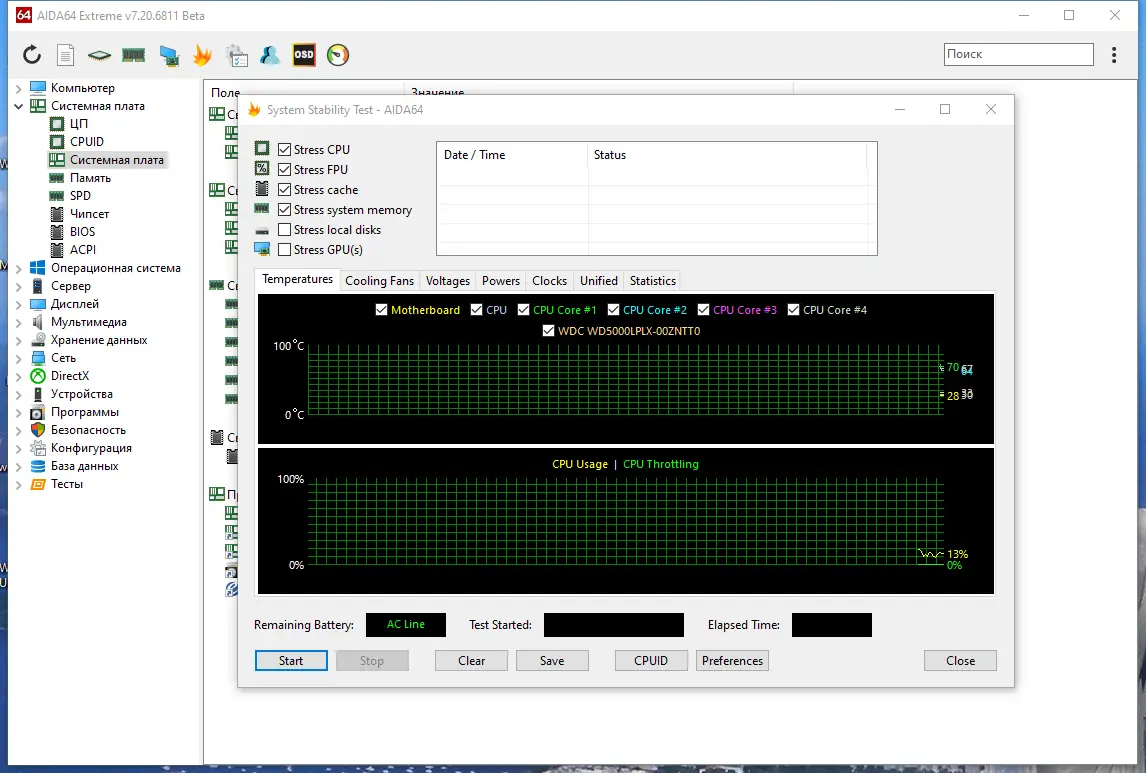Image resolution: width=1146 pixels, height=773 pixels.
Task: Toggle Stress CPU checkbox
Action: click(284, 149)
